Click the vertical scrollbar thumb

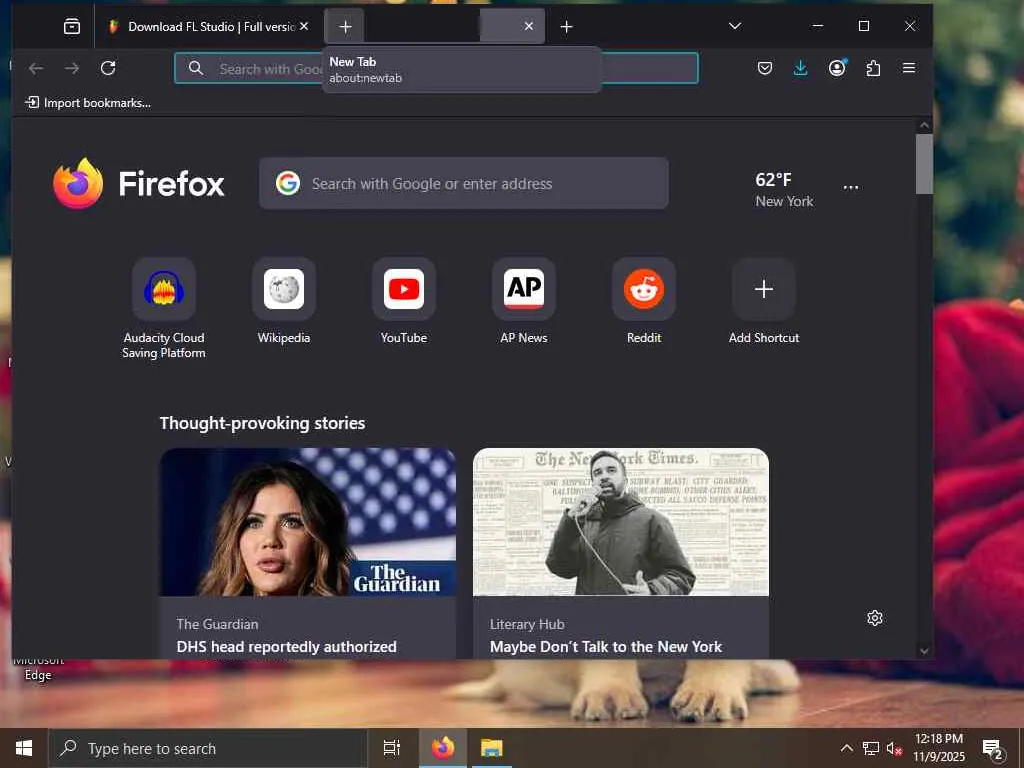pyautogui.click(x=924, y=164)
